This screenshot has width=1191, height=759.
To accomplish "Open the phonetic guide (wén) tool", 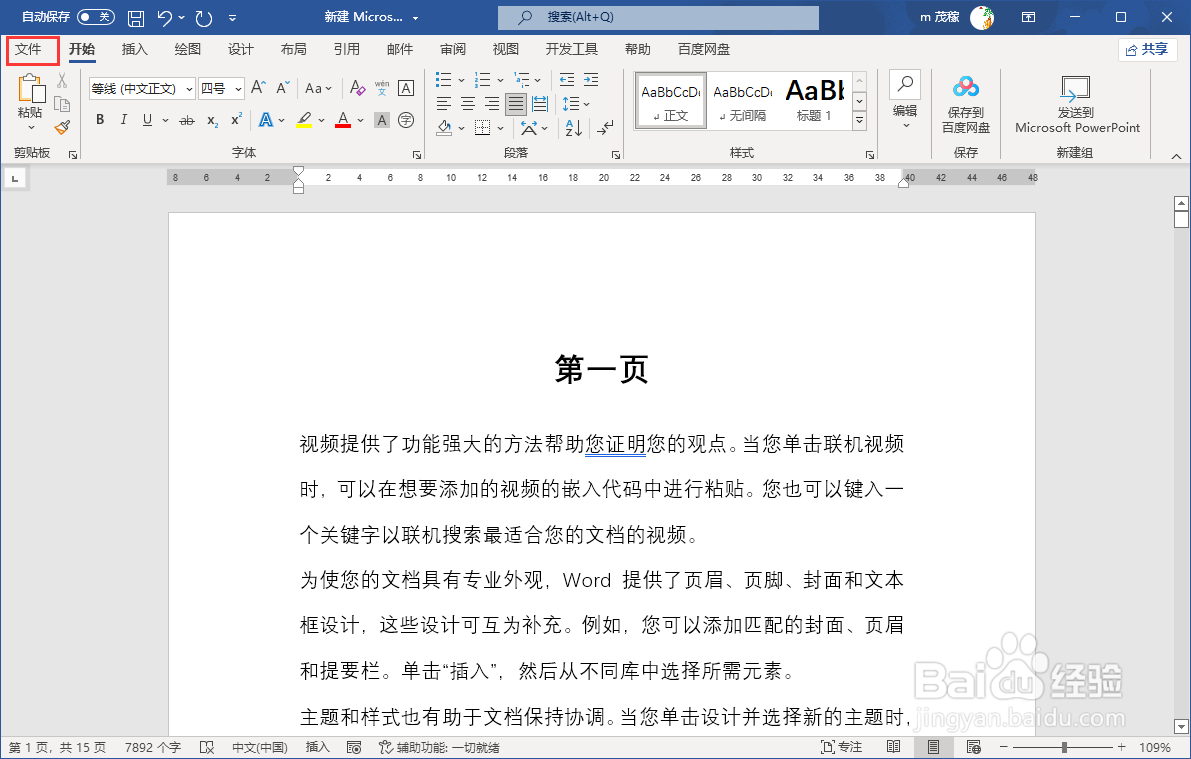I will coord(381,88).
